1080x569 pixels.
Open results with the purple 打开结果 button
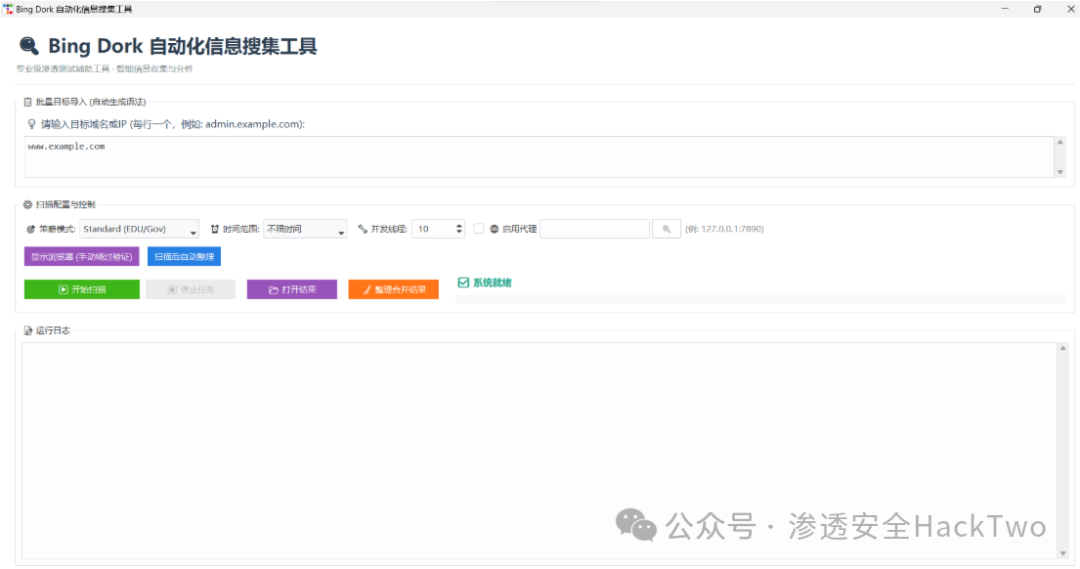coord(292,289)
